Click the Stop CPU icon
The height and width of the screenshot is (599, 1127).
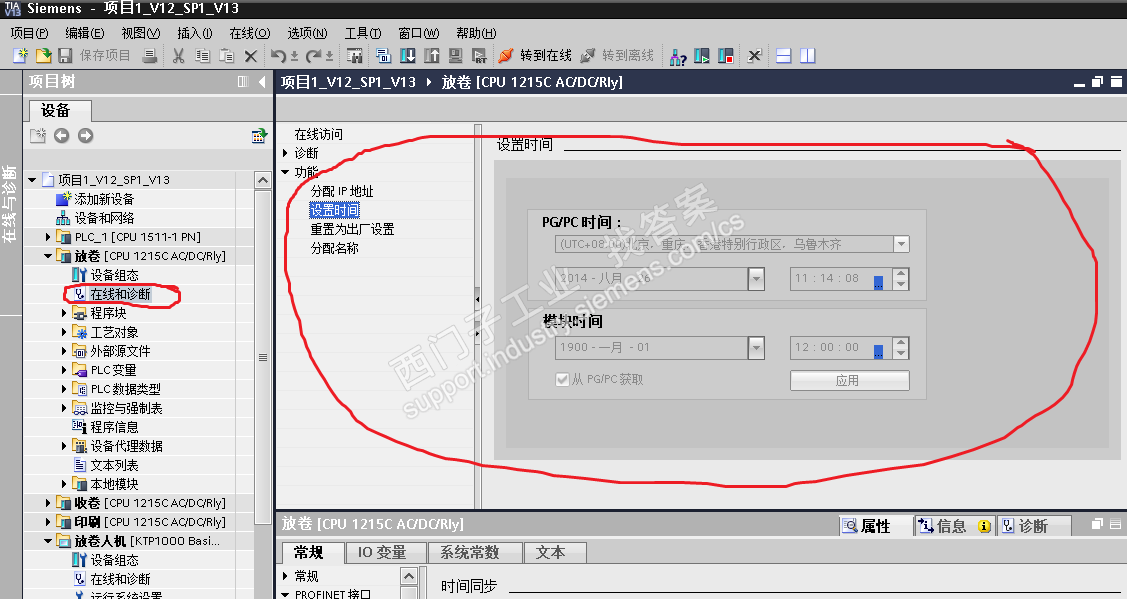point(725,55)
